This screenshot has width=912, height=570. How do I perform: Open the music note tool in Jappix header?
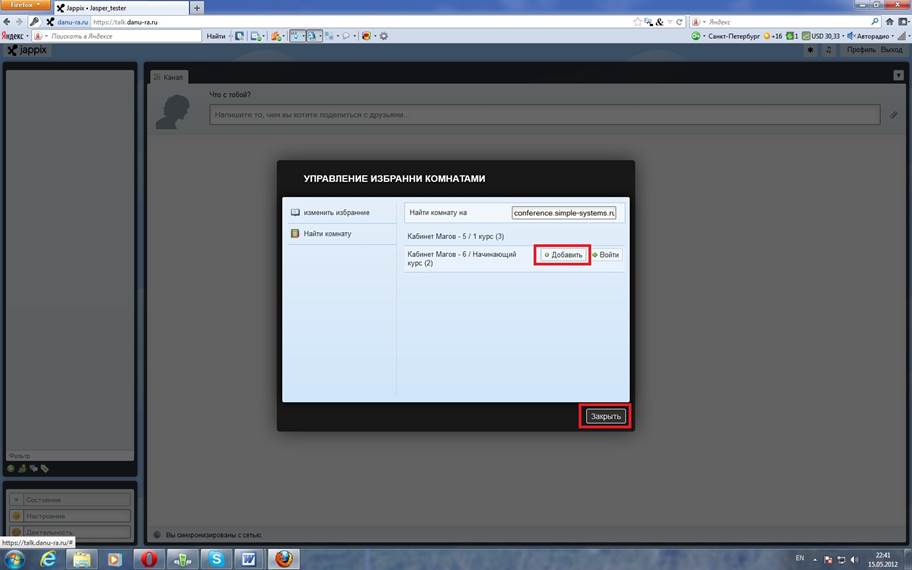coord(829,50)
